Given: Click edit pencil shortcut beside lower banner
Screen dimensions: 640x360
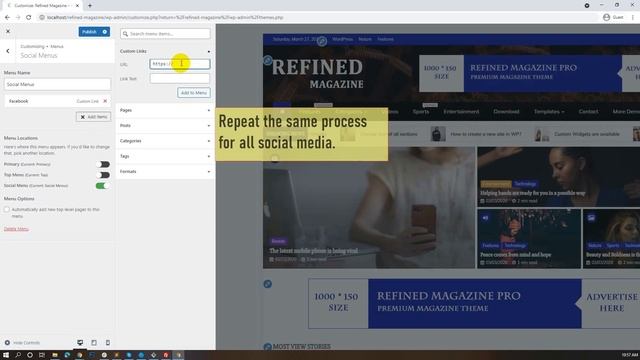Looking at the screenshot, I should coord(268,284).
